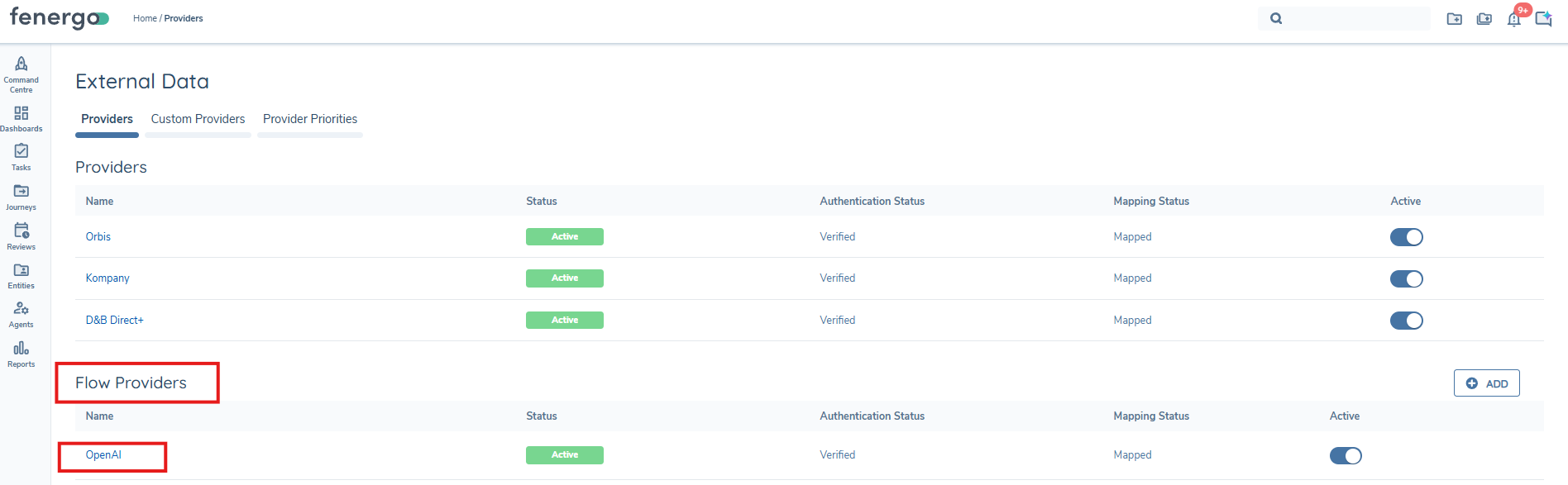Switch to the Custom Providers tab
This screenshot has height=485, width=1568.
pos(198,119)
